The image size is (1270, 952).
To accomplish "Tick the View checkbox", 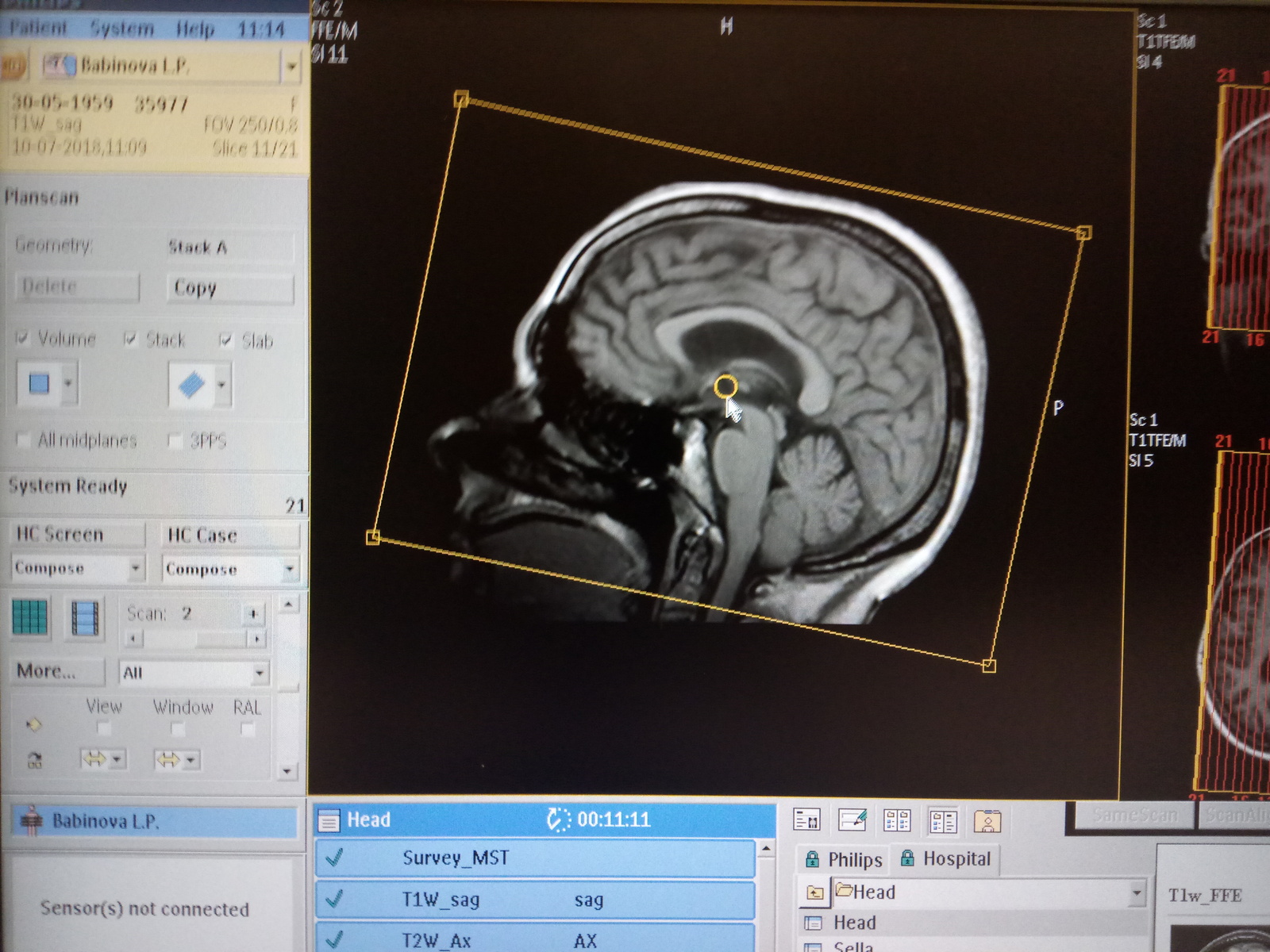I will [104, 728].
